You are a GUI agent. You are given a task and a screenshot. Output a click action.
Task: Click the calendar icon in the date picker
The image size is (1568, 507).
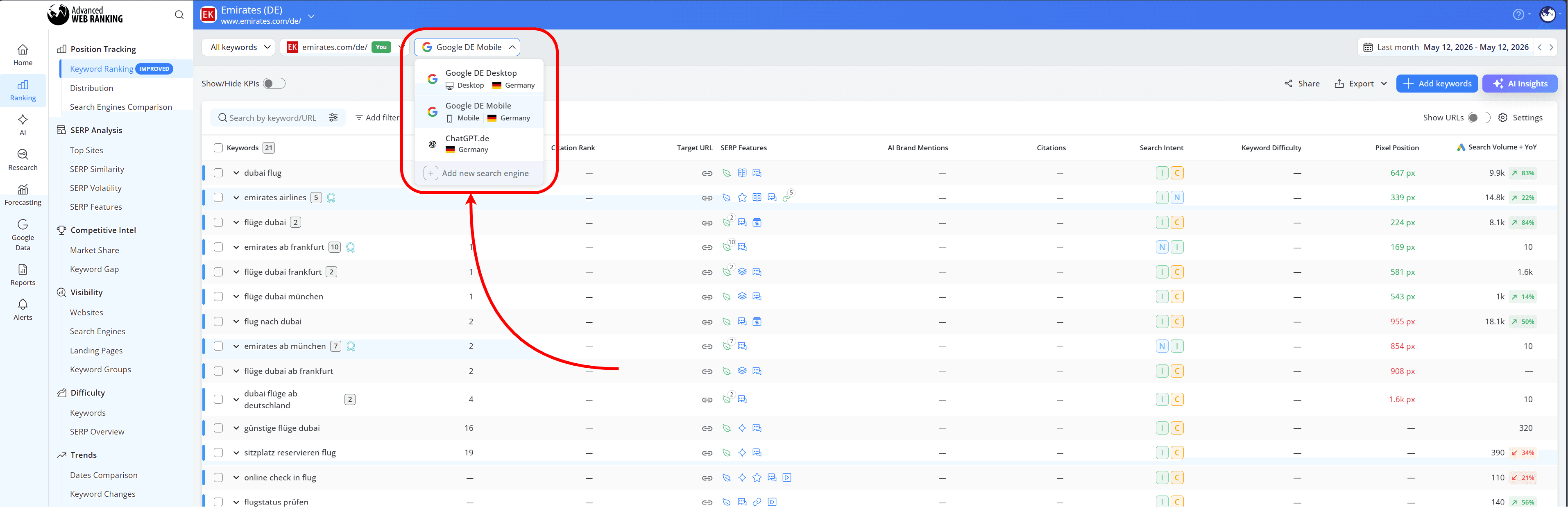pos(1368,47)
